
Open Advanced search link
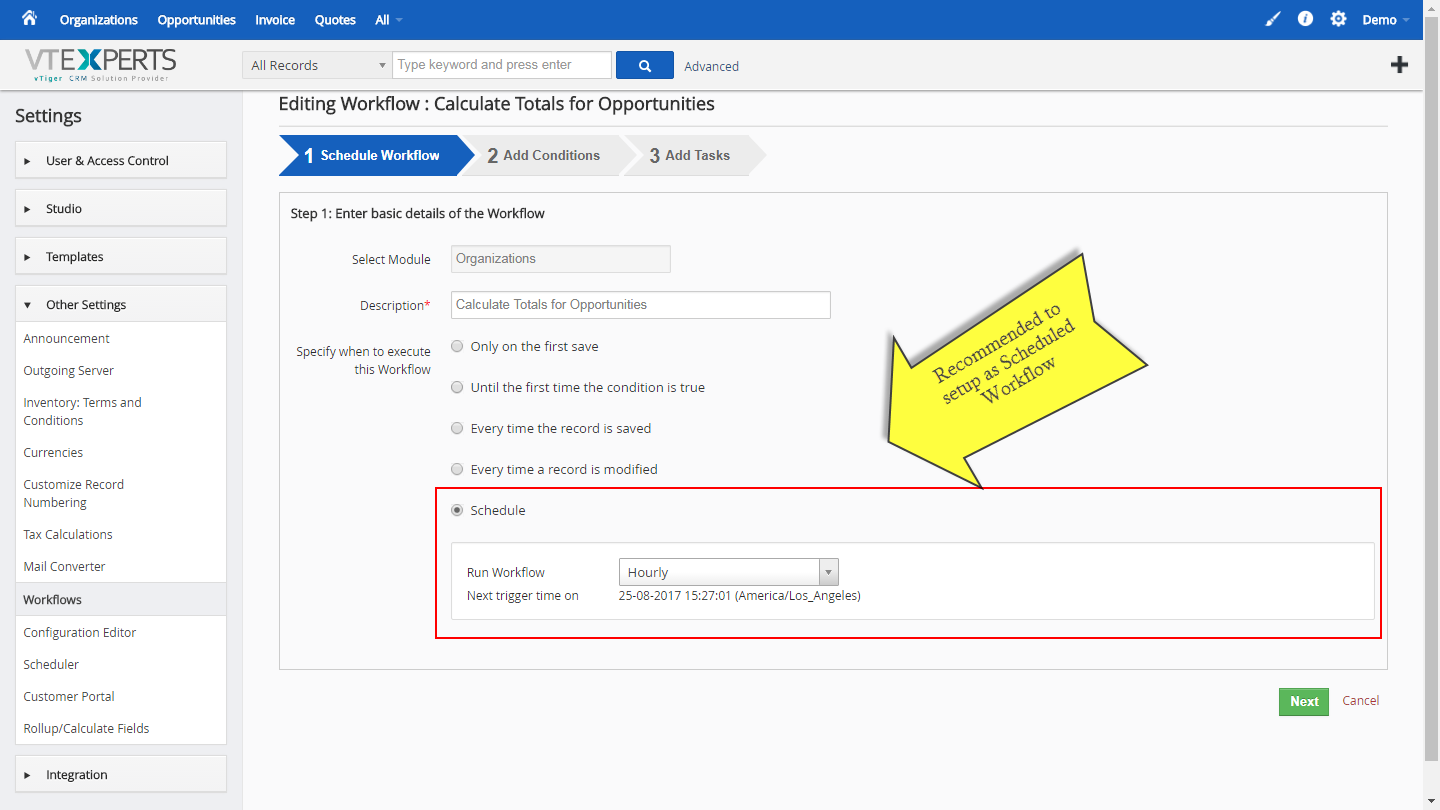[712, 66]
